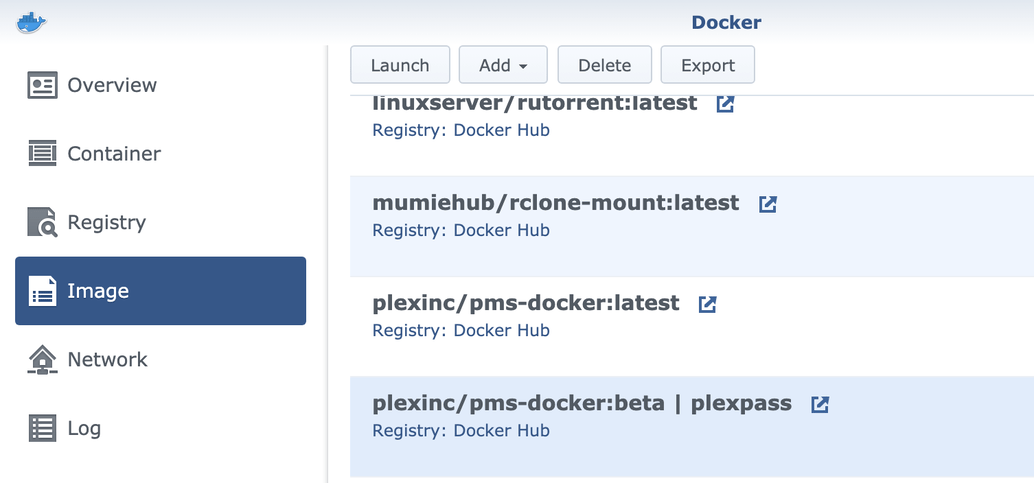1034x483 pixels.
Task: Click the Log list icon
Action: [x=43, y=428]
